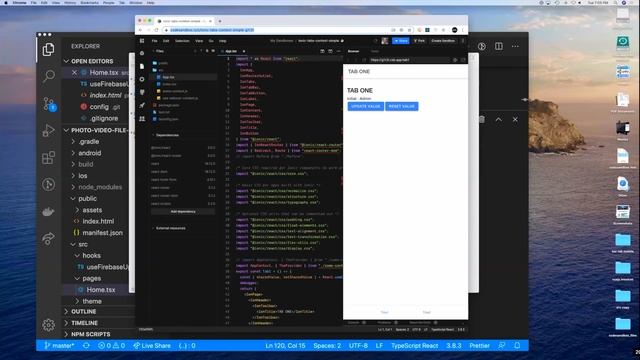Open the CodeSandbox File menu
The height and width of the screenshot is (360, 640).
[155, 41]
